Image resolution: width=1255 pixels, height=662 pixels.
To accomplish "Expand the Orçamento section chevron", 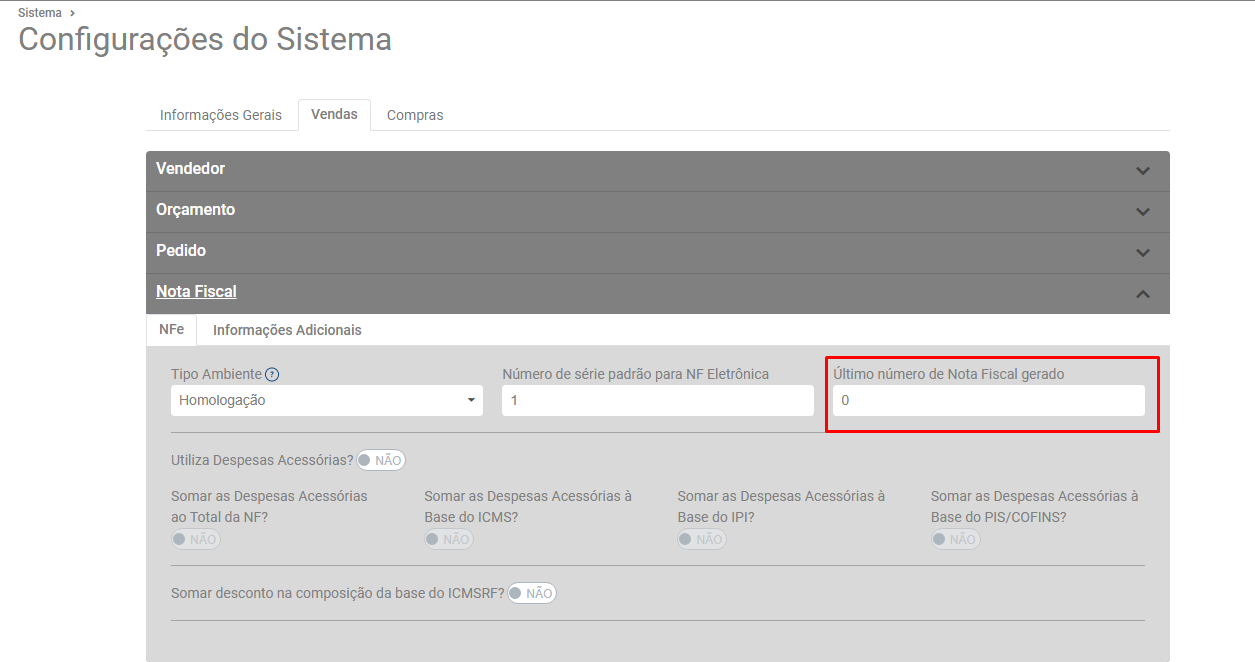I will click(1143, 212).
